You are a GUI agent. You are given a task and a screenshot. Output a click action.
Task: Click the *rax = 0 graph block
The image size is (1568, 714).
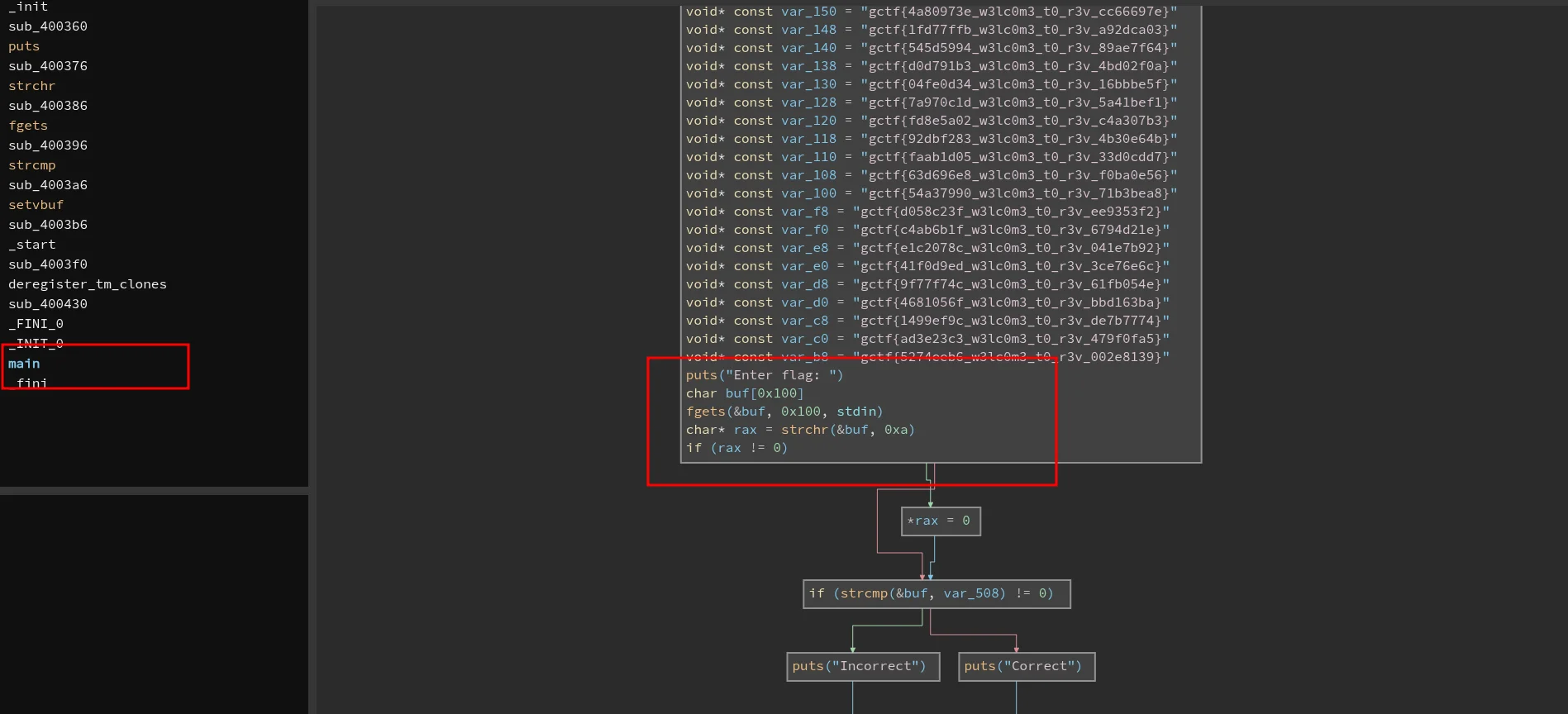940,521
